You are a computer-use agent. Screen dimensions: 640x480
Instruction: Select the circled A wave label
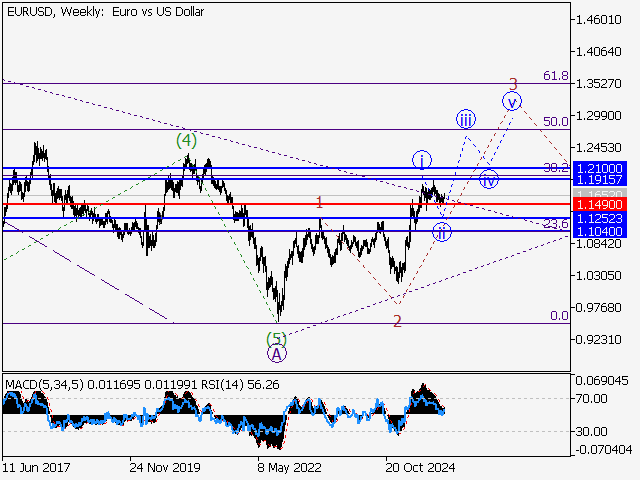click(277, 353)
